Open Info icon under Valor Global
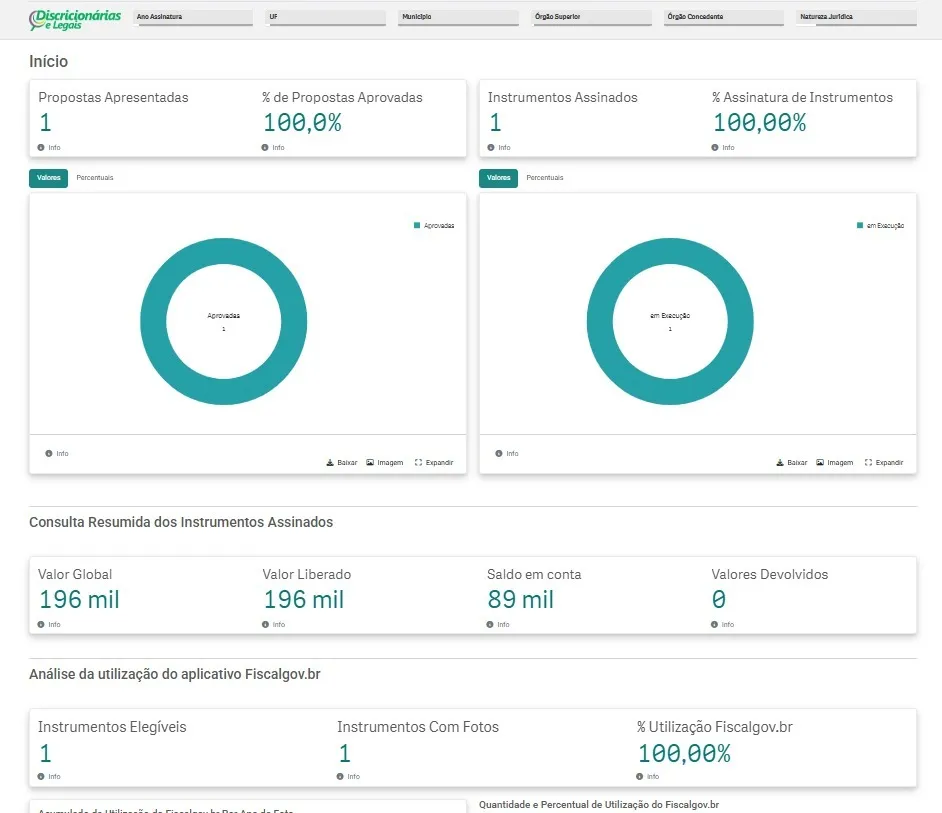The image size is (942, 813). [x=41, y=624]
